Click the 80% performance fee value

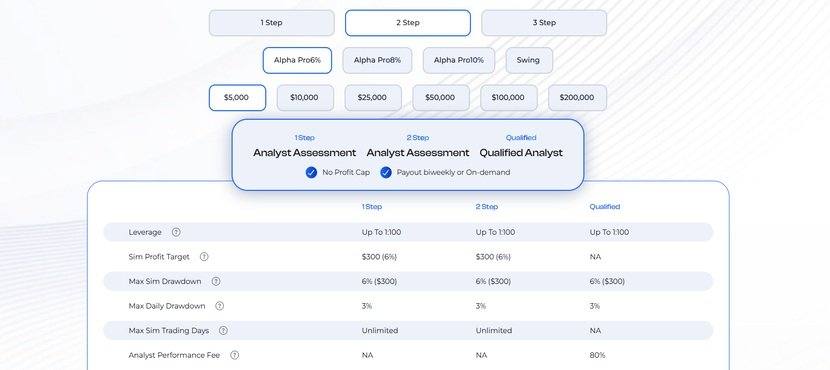597,355
